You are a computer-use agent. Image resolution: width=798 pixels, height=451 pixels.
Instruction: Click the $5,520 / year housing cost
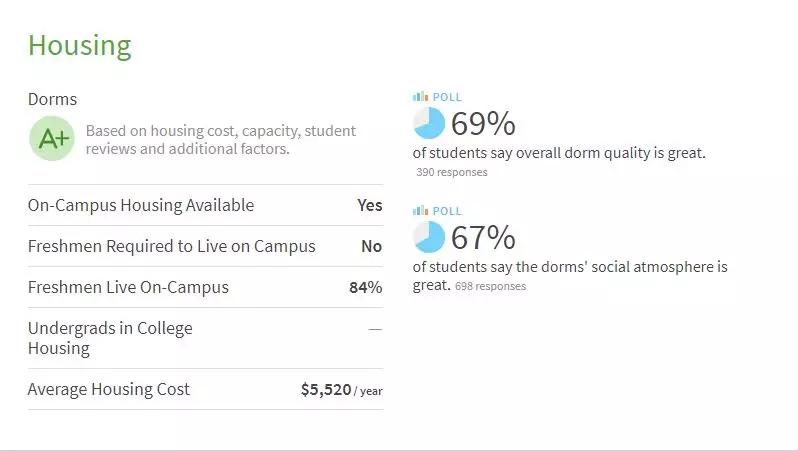341,390
